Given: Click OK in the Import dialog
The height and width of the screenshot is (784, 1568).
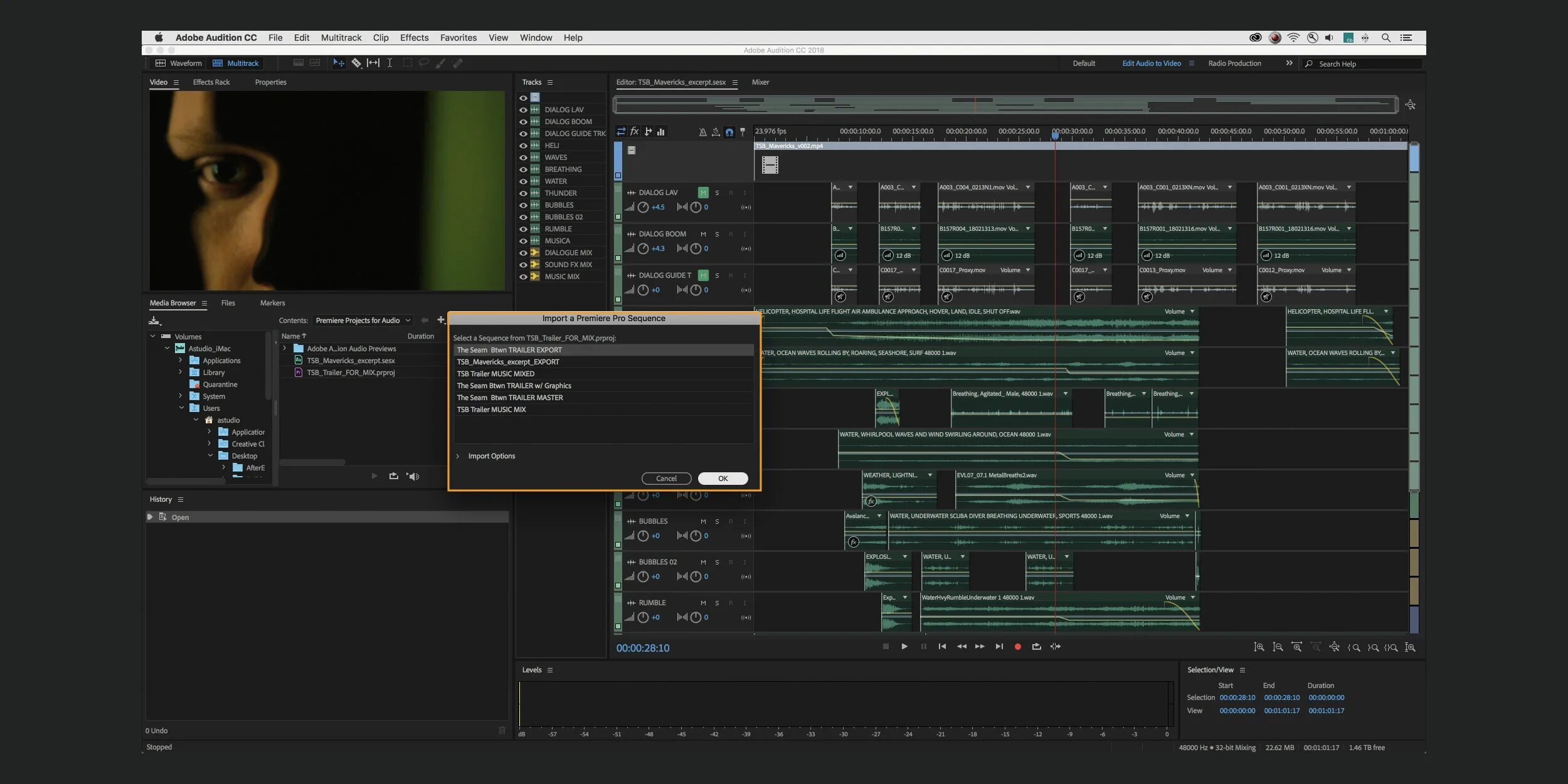Looking at the screenshot, I should [723, 479].
